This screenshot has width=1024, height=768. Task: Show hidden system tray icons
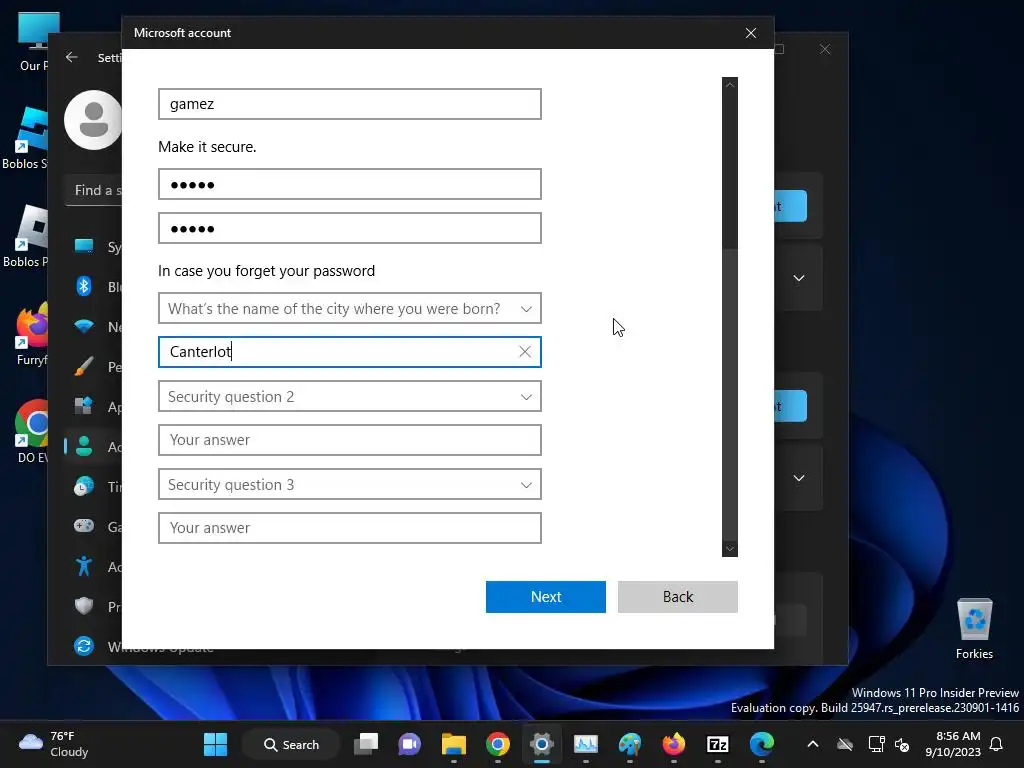coord(812,744)
